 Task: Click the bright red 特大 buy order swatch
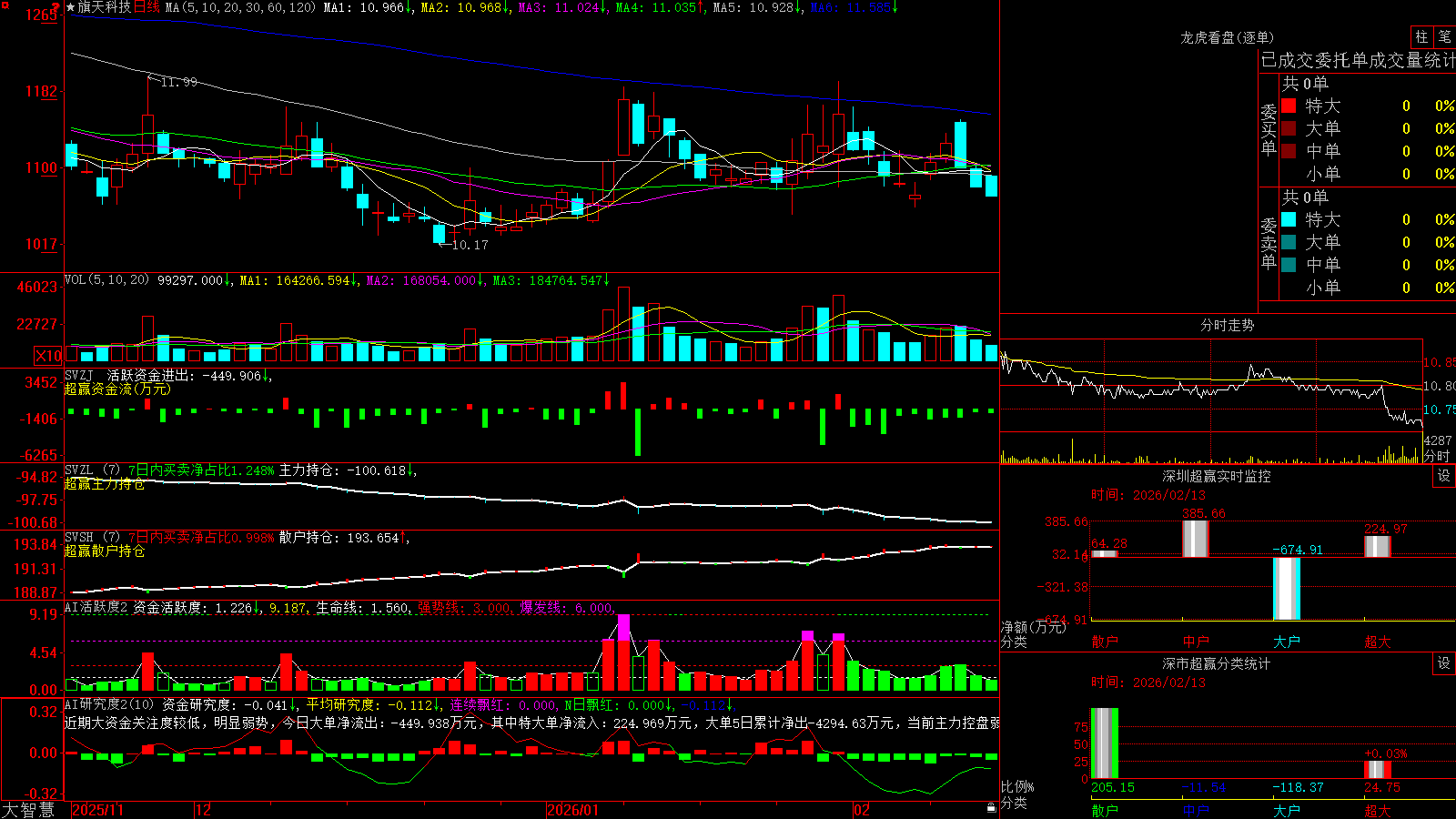1289,106
